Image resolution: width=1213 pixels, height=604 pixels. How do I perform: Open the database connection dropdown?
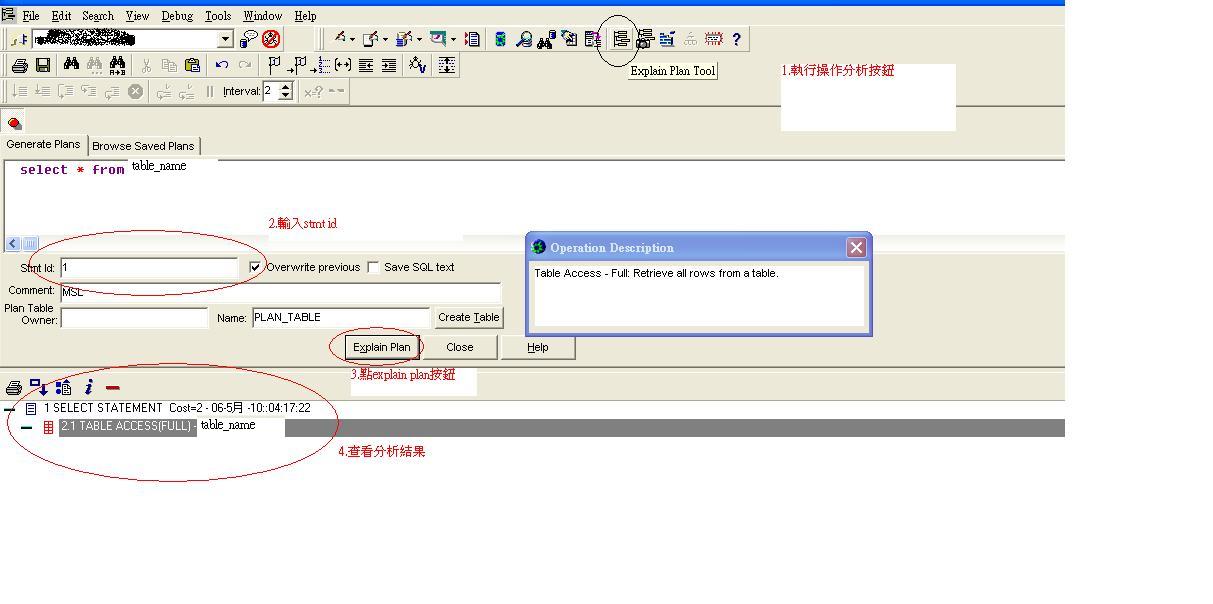[227, 38]
